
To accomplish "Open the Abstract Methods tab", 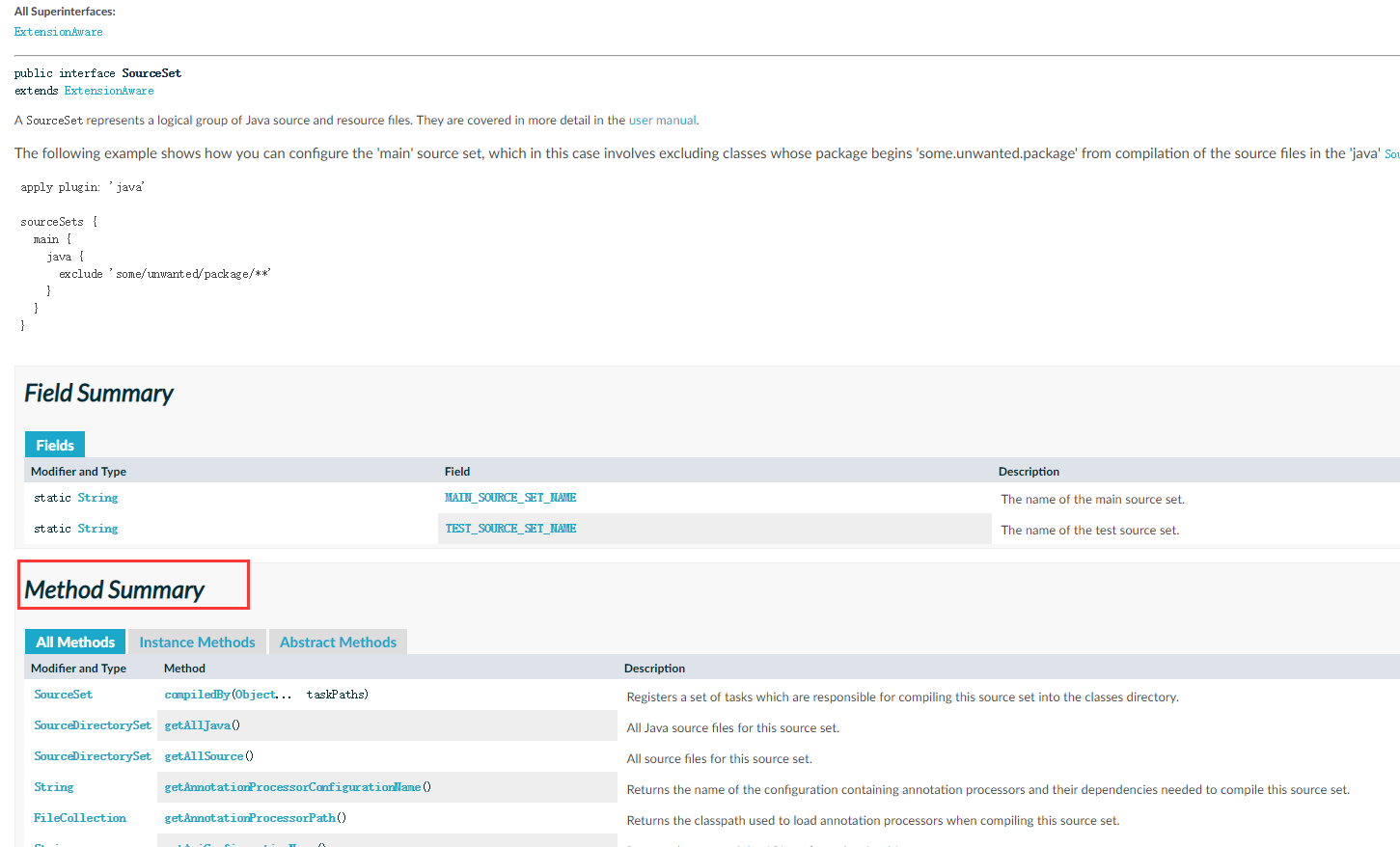I will [x=338, y=642].
